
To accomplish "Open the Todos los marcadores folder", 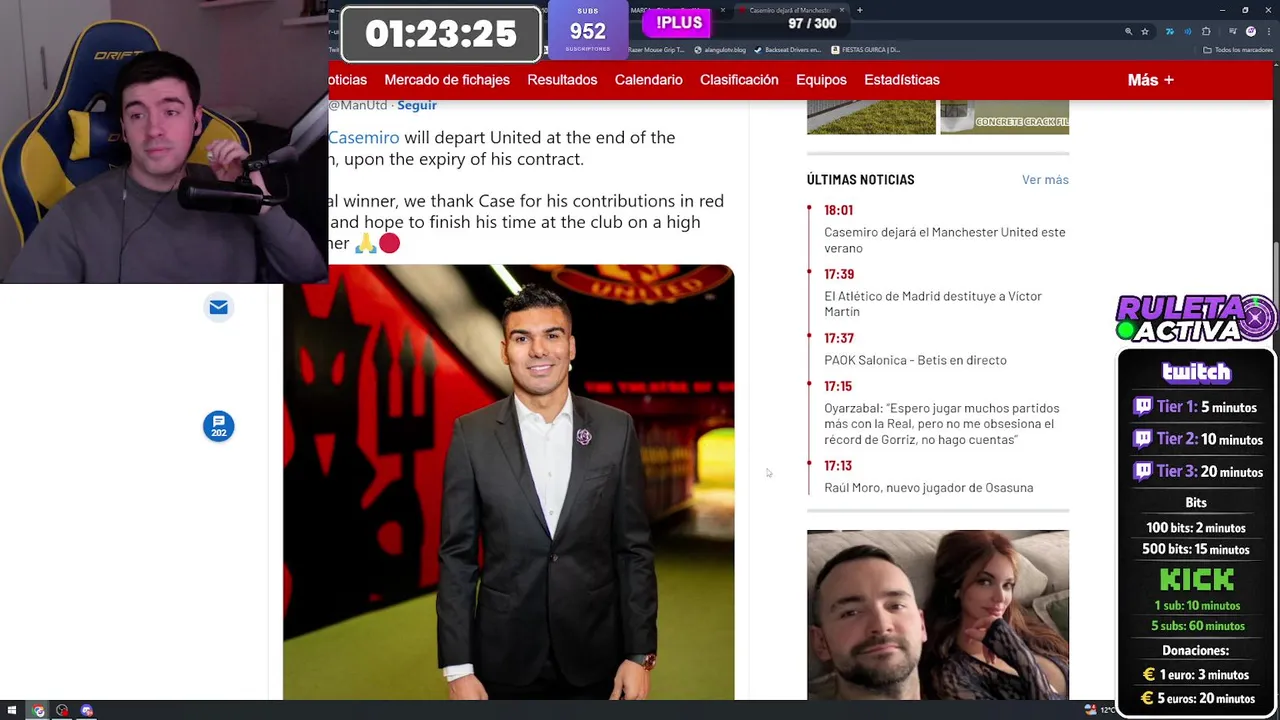I will [x=1238, y=50].
